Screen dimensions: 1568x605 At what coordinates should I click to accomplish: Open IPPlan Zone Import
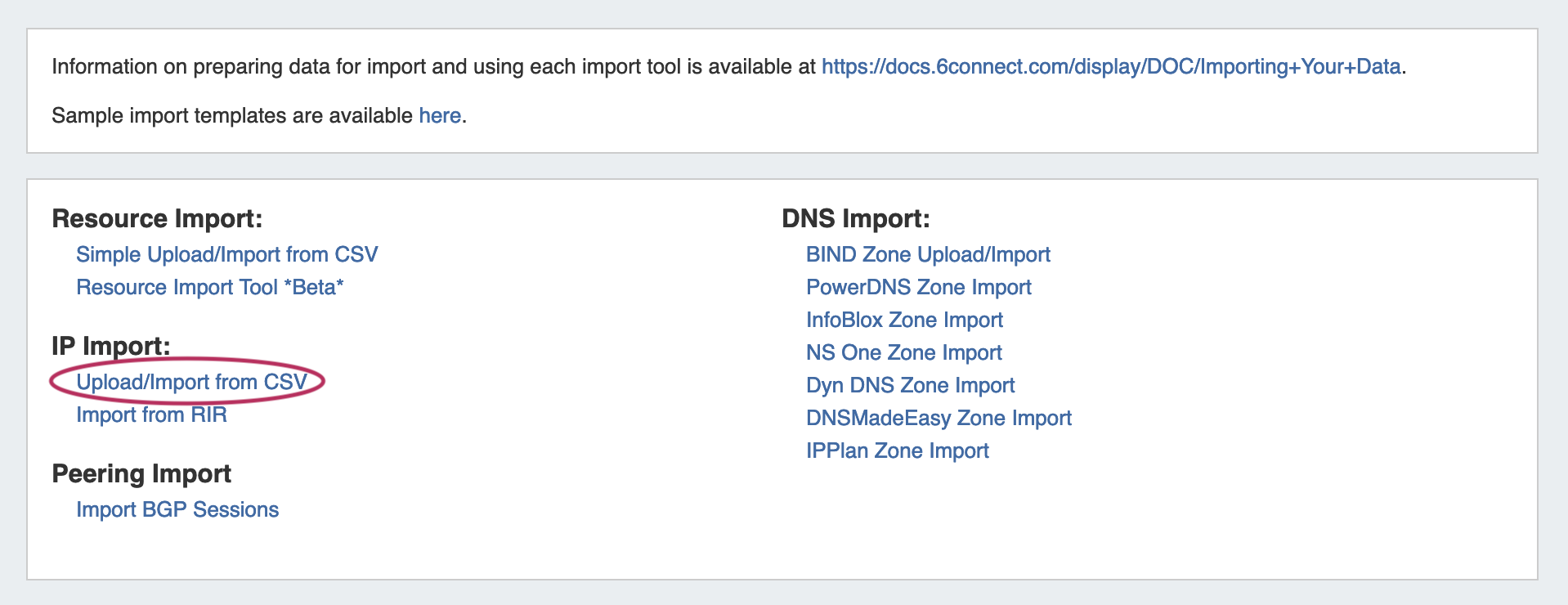pyautogui.click(x=897, y=451)
